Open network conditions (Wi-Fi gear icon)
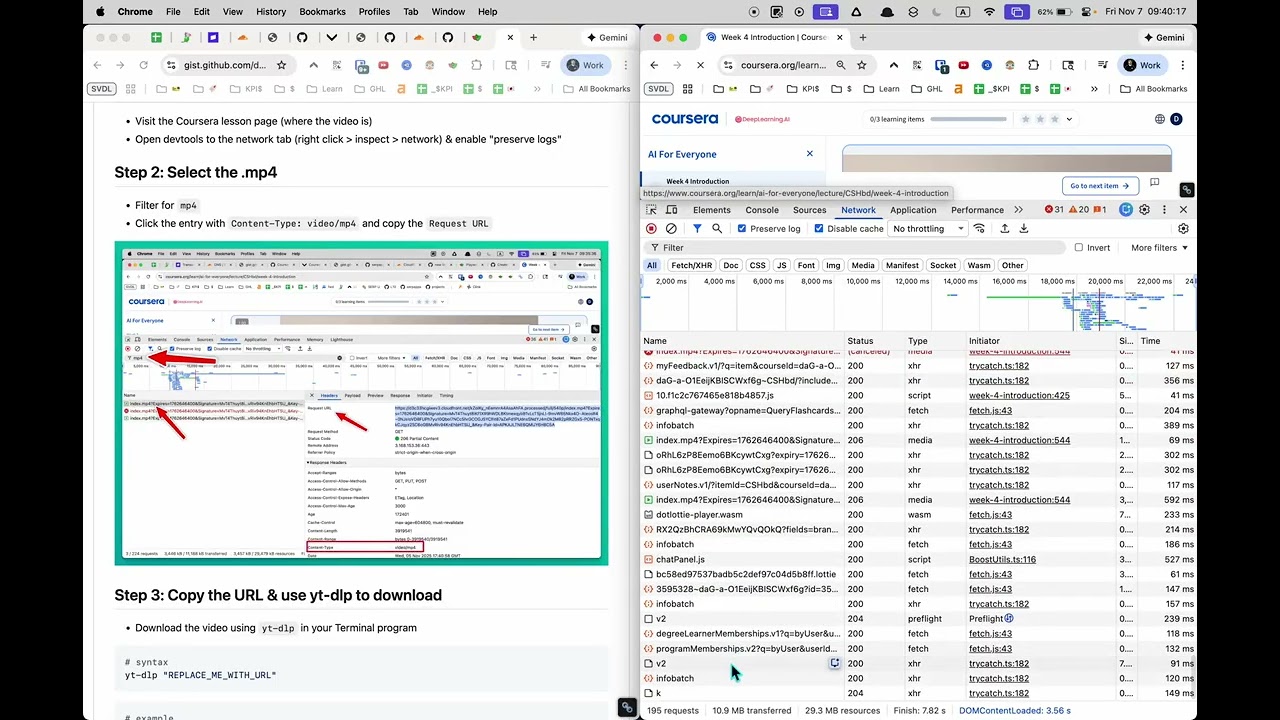The image size is (1280, 720). tap(978, 229)
